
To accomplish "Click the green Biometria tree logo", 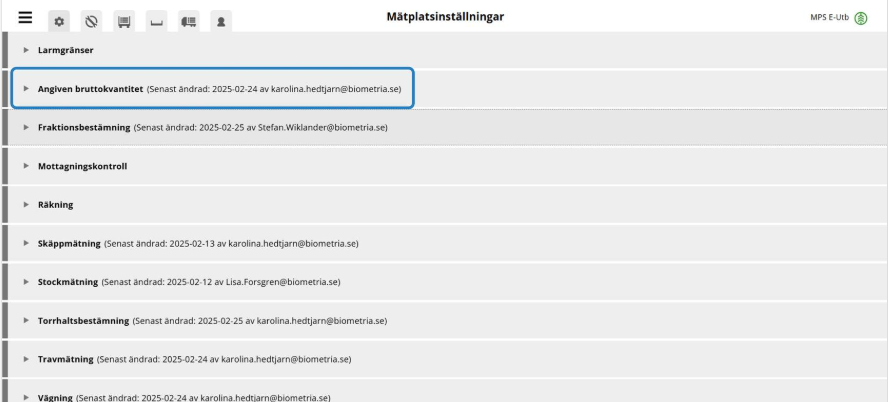I will tap(860, 19).
